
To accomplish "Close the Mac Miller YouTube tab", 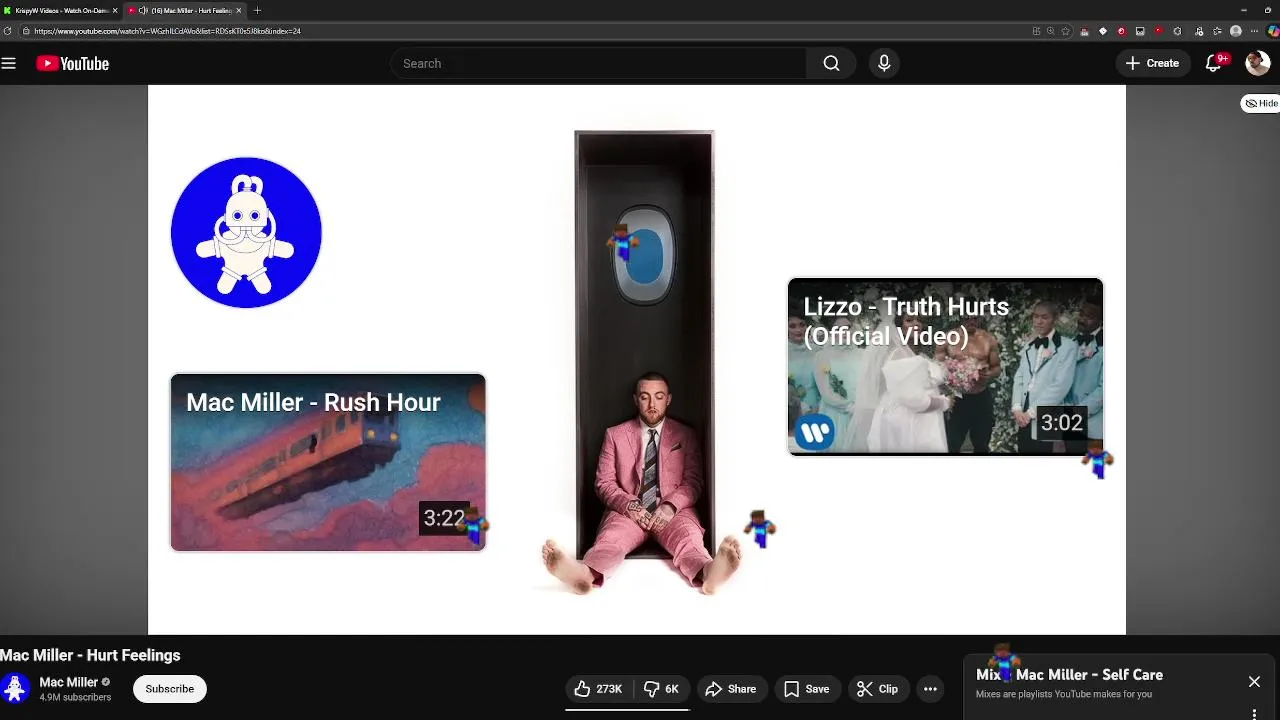I will pos(239,10).
